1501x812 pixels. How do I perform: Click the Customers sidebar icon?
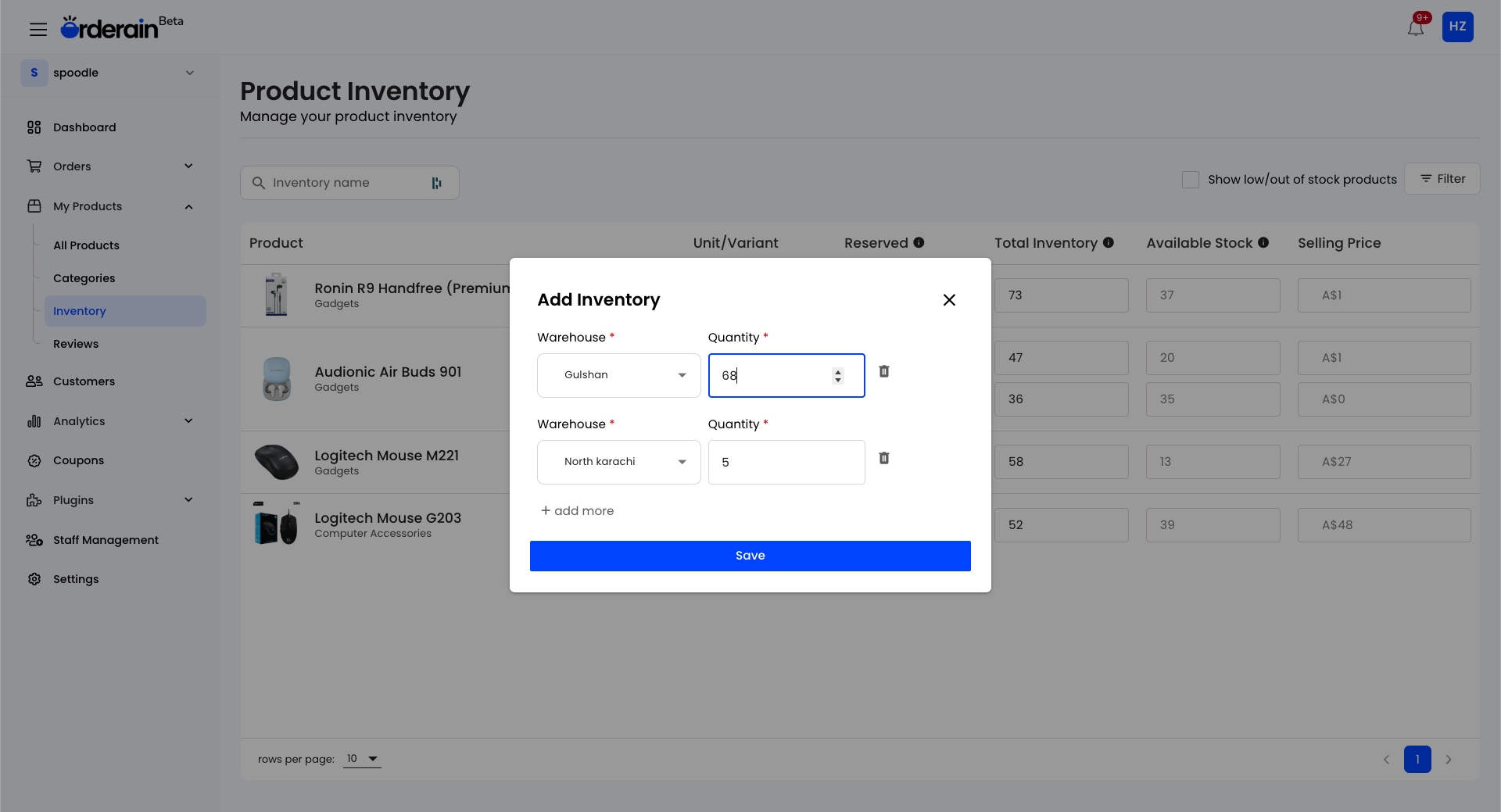[34, 381]
